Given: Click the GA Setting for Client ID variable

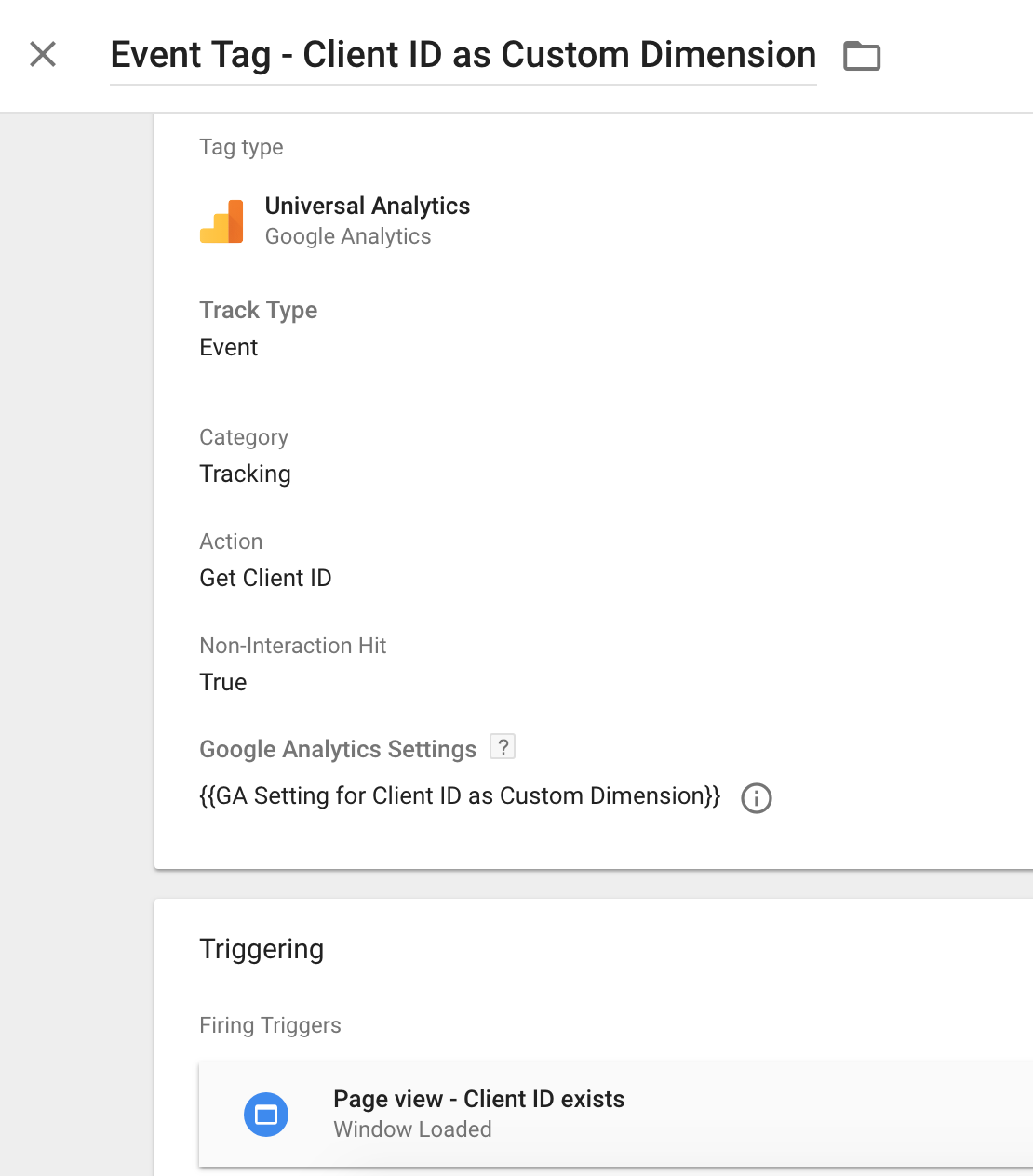Looking at the screenshot, I should pyautogui.click(x=460, y=796).
